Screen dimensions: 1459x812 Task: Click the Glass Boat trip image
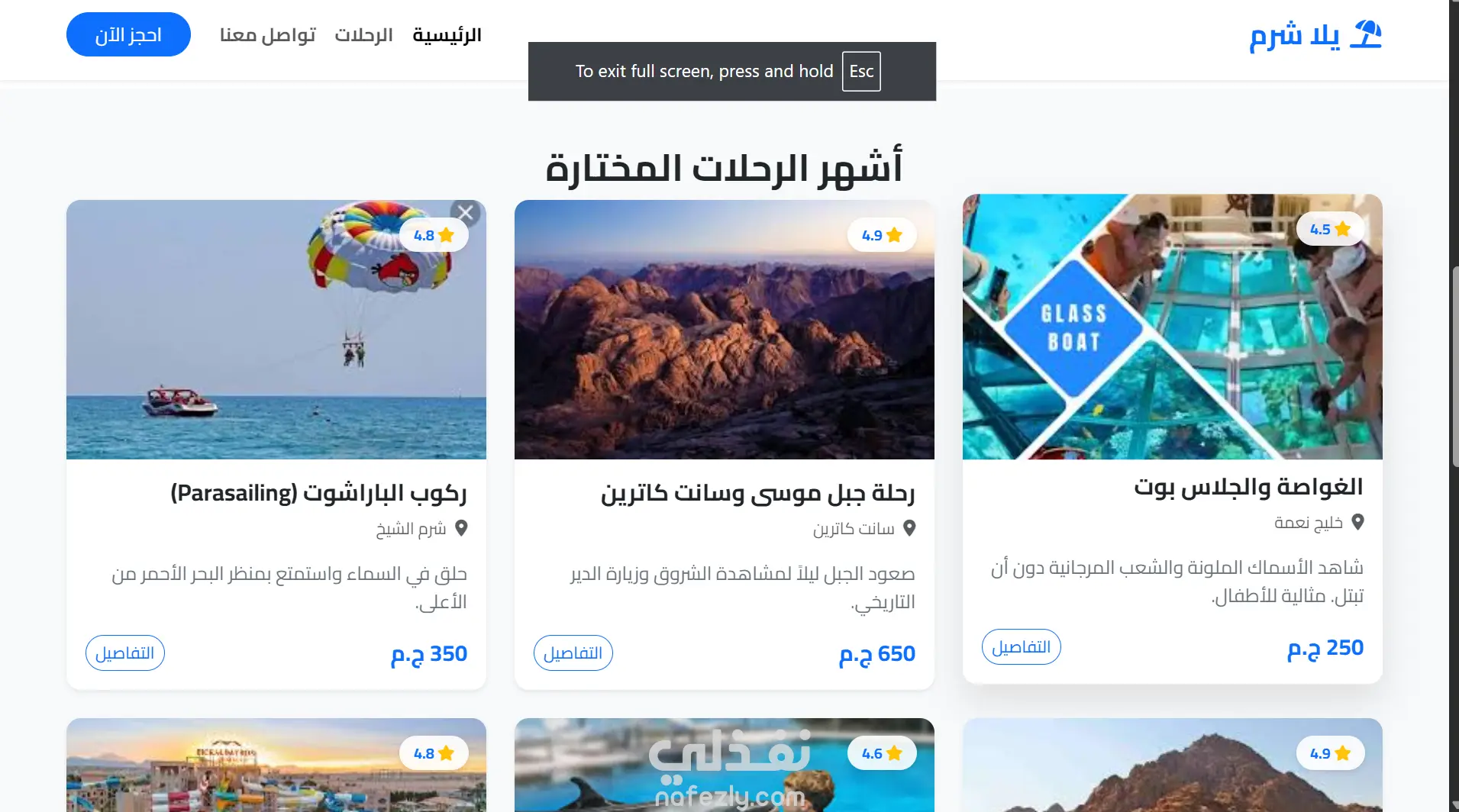[x=1172, y=327]
